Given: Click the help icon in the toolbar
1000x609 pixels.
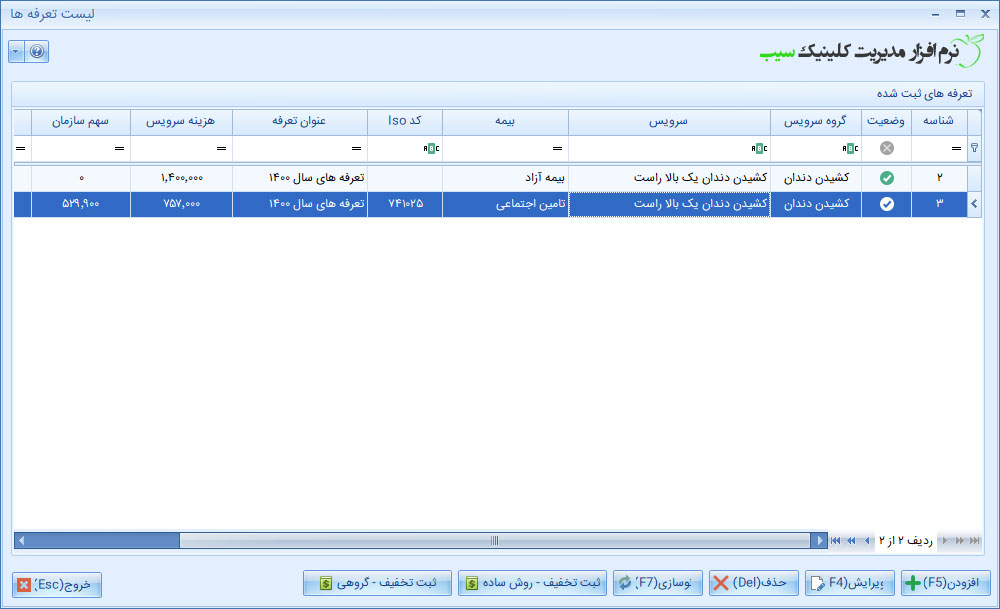Looking at the screenshot, I should tap(37, 51).
